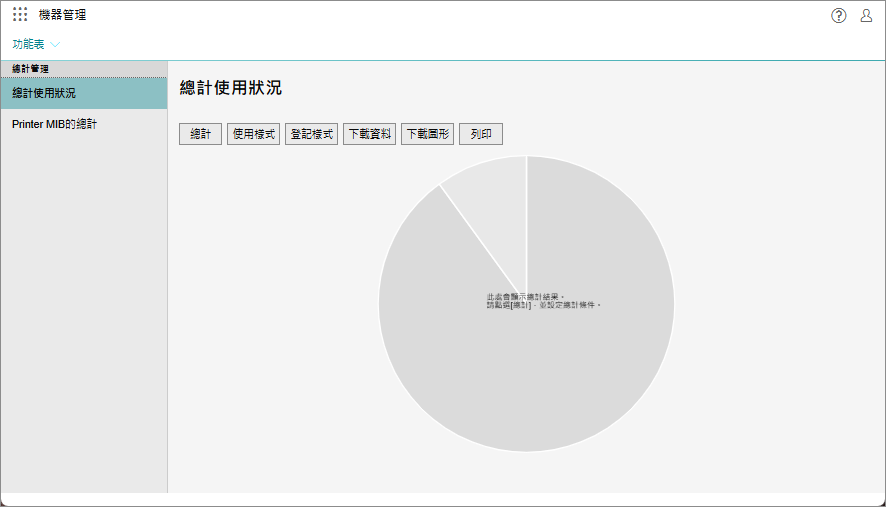Click the placeholder message inside the chart
Viewport: 886px width, 507px height.
[x=543, y=301]
